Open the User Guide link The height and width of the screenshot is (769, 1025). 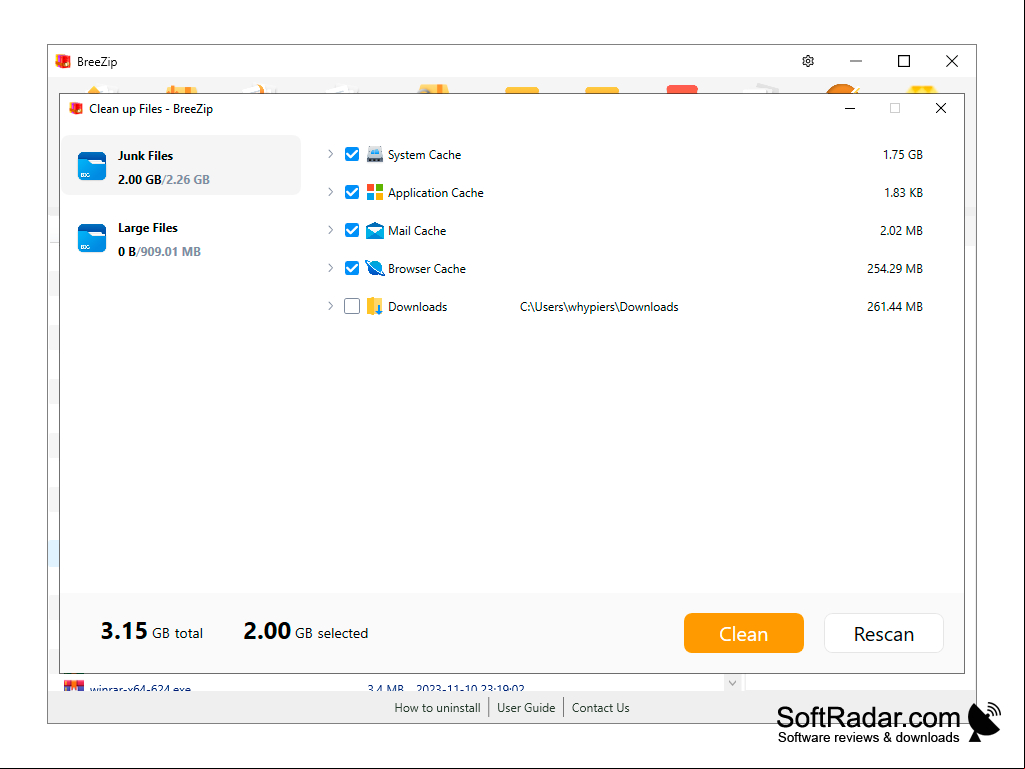point(526,708)
